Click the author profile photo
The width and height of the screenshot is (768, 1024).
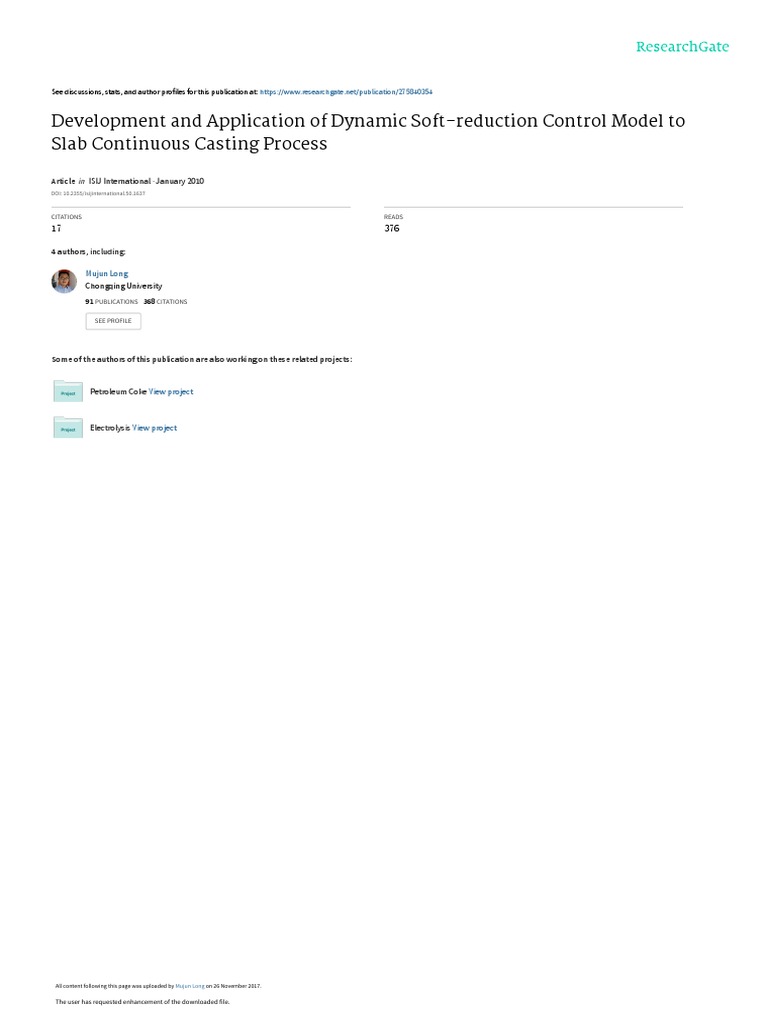[64, 282]
